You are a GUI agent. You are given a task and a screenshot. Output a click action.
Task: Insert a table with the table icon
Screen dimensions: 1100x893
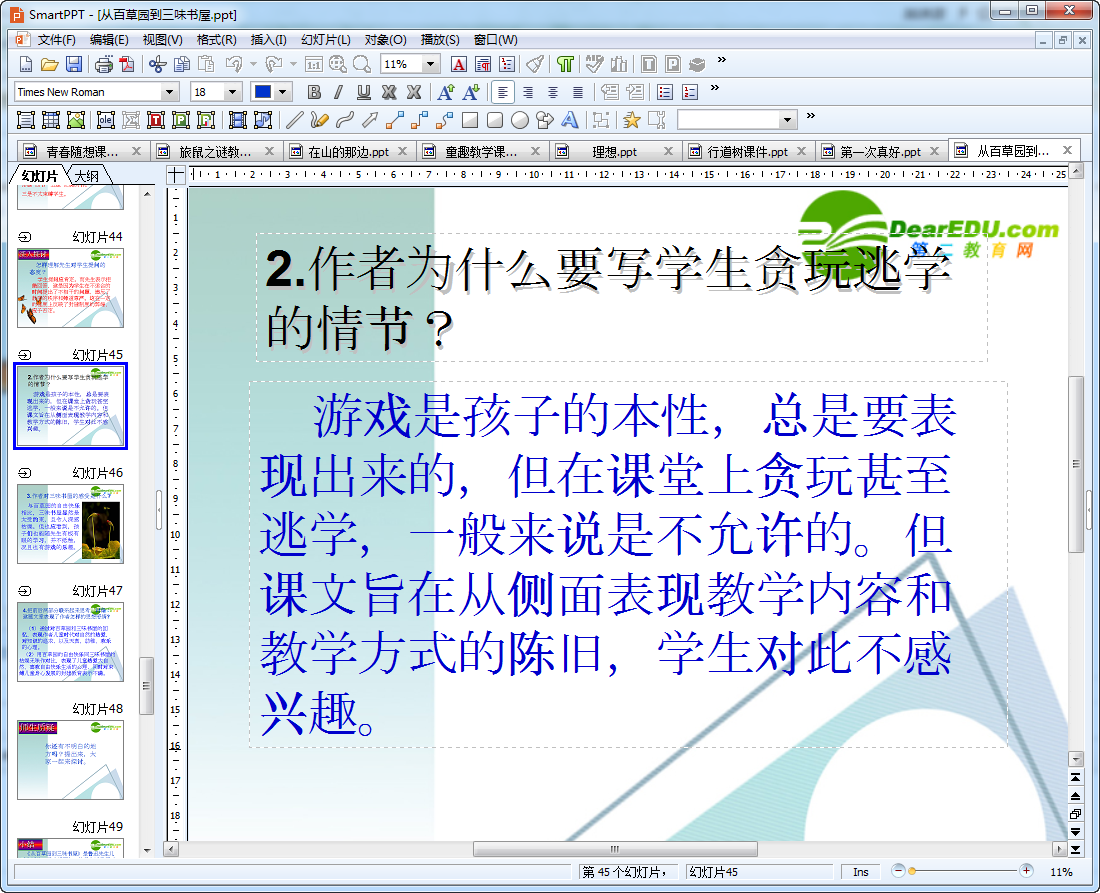(51, 120)
